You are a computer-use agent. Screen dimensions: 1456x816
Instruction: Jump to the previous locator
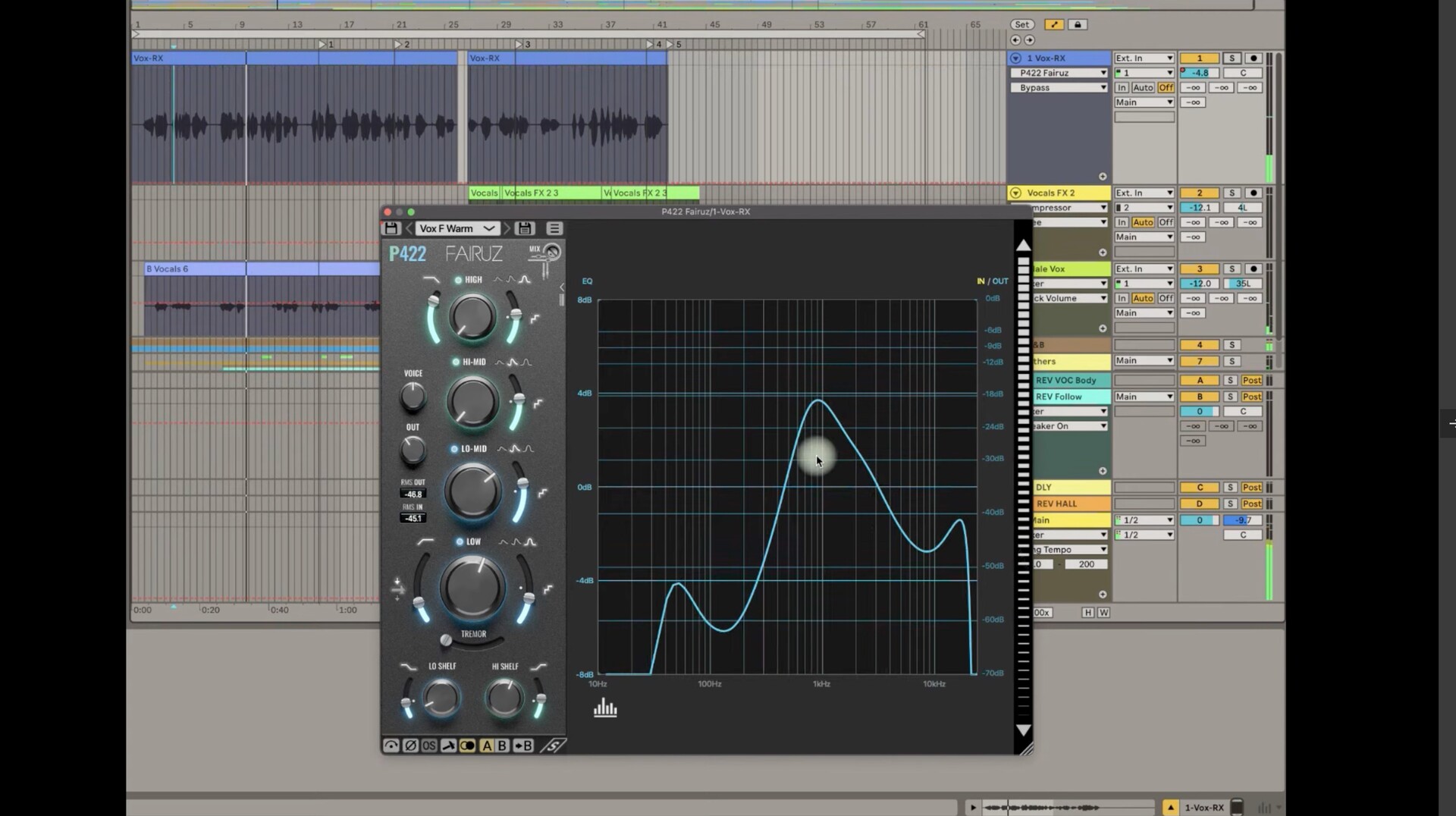tap(1015, 40)
